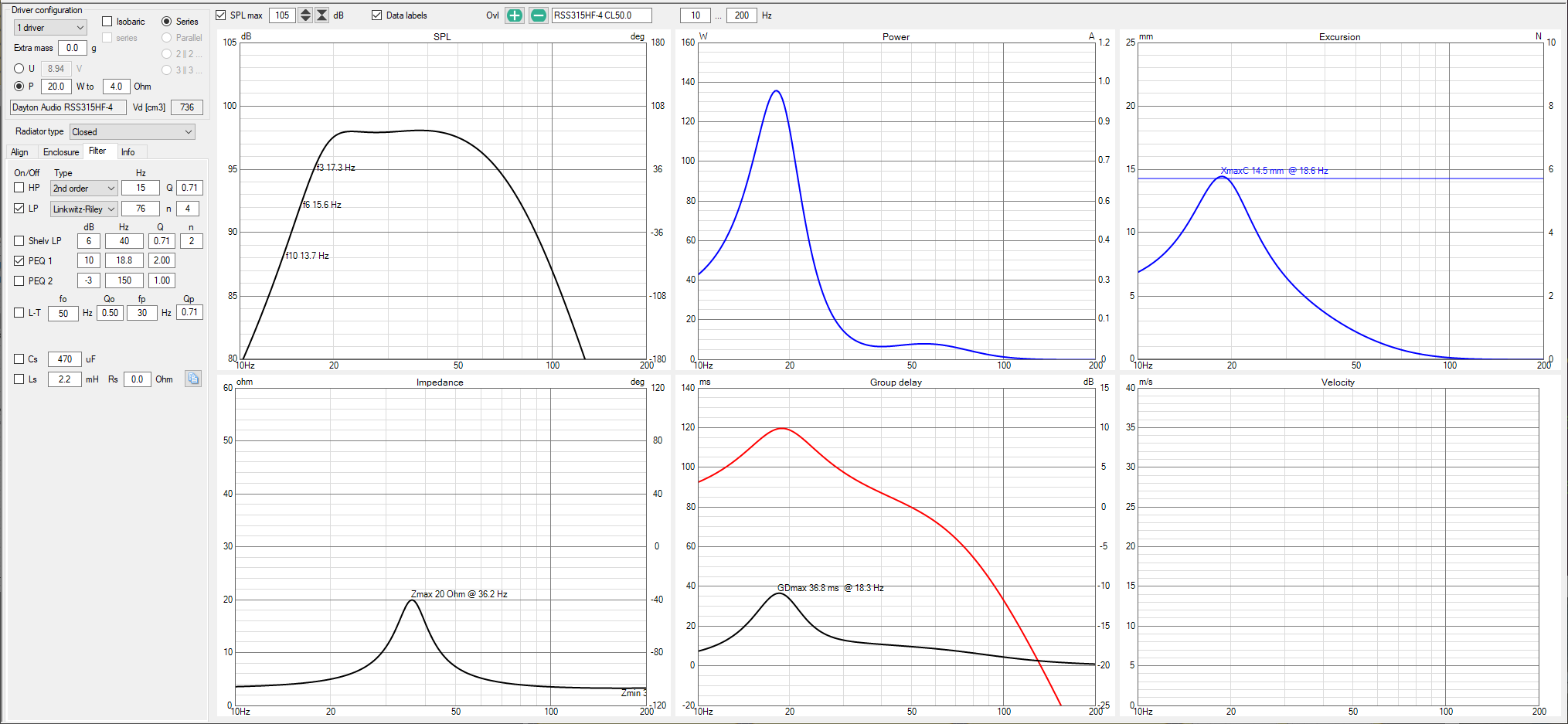Click the overlay name RSS315HF-4 CL50.0 field
Screen dimensions: 1568x724
(602, 15)
